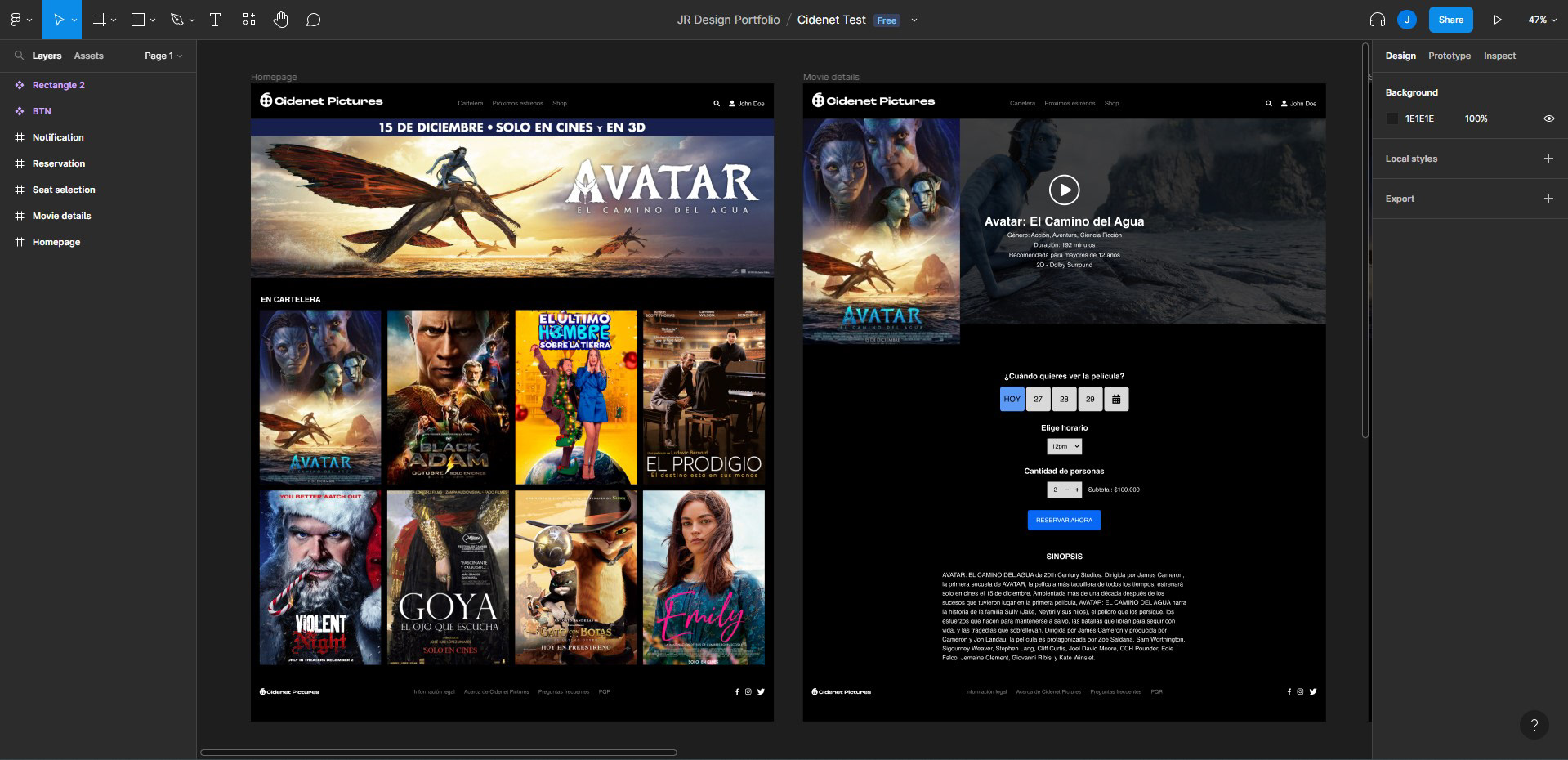Open file name options chevron
This screenshot has width=1568, height=760.
click(914, 20)
